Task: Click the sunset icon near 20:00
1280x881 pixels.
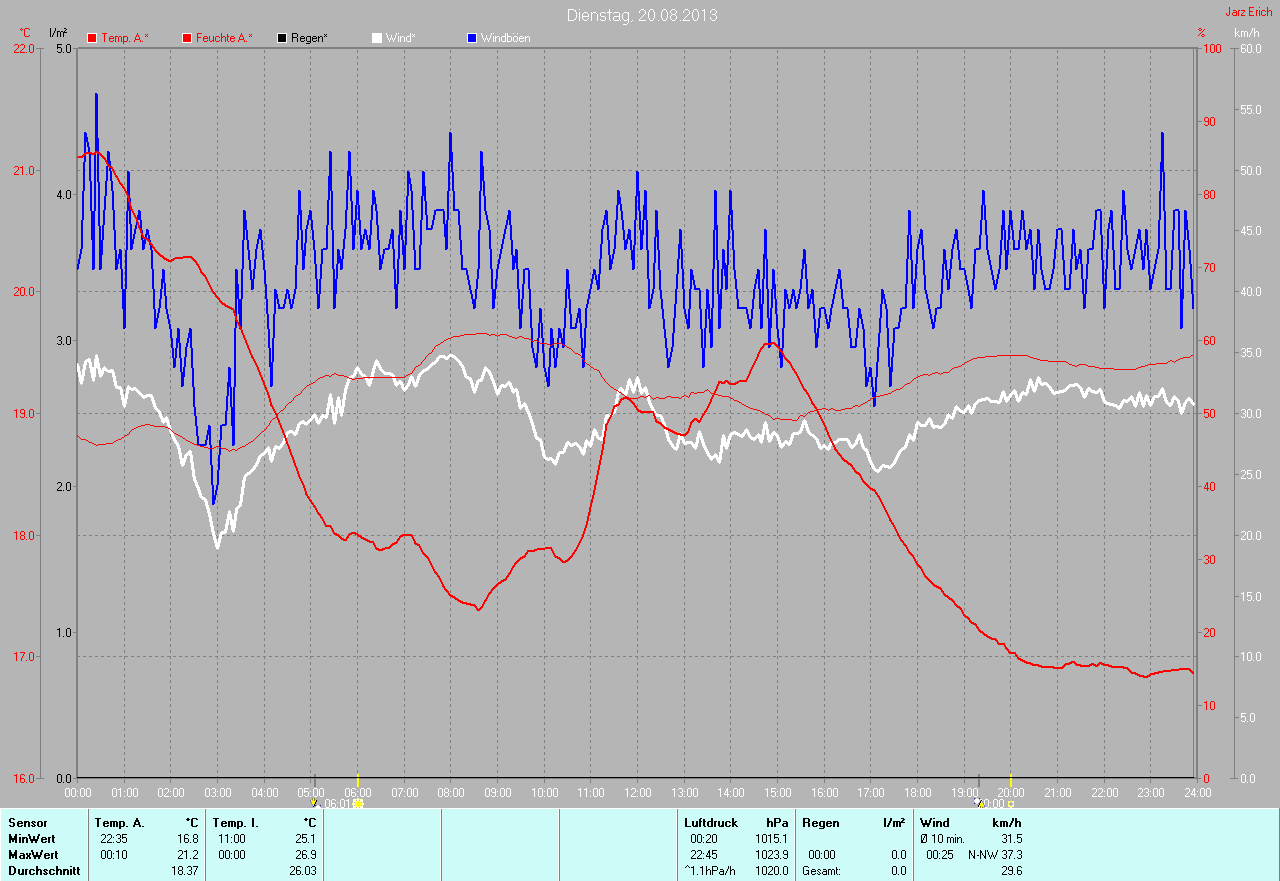Action: (1011, 803)
